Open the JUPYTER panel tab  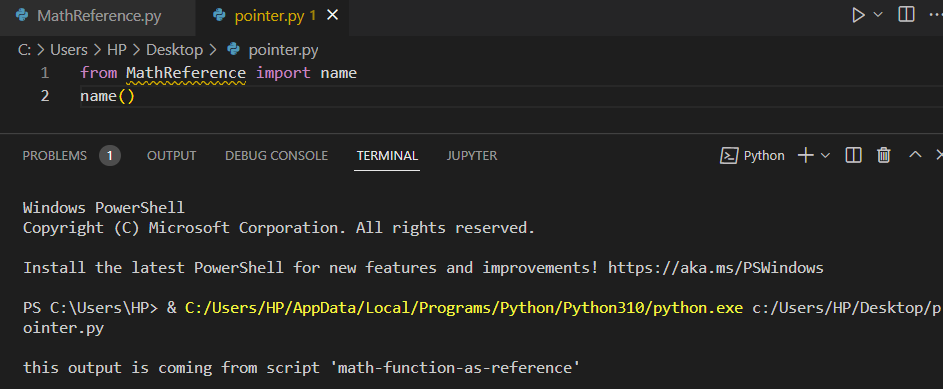(x=472, y=156)
